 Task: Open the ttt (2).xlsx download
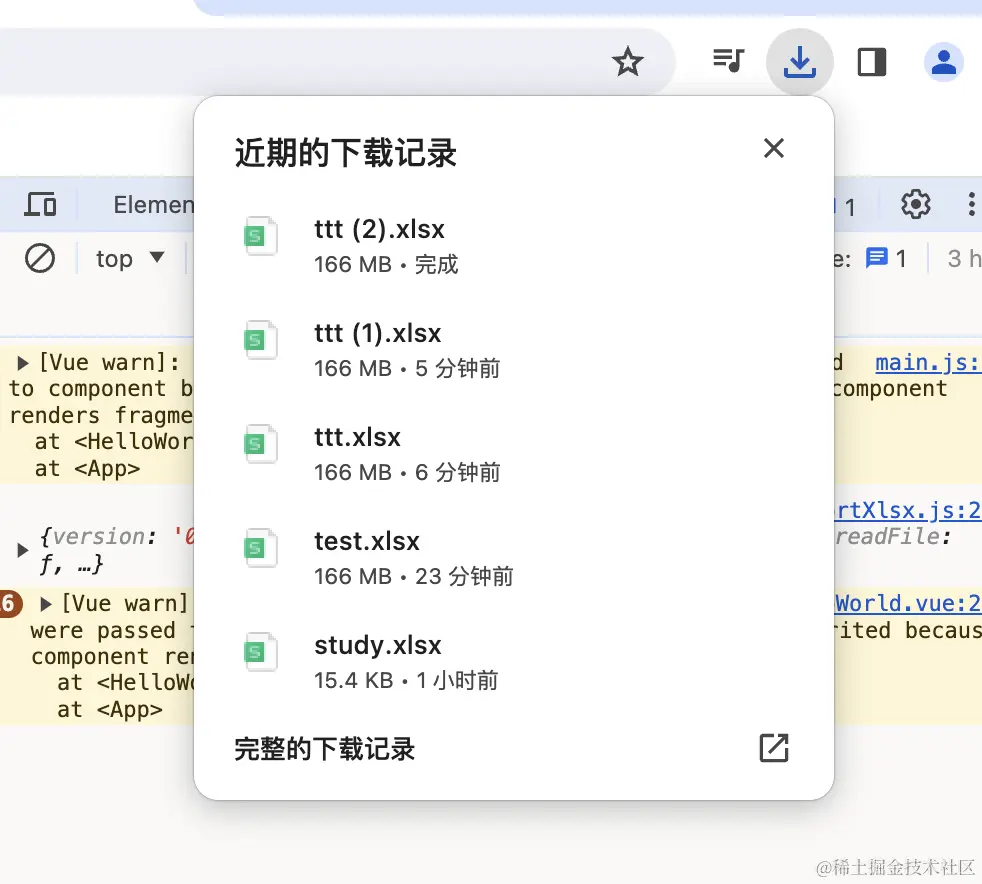tap(514, 246)
